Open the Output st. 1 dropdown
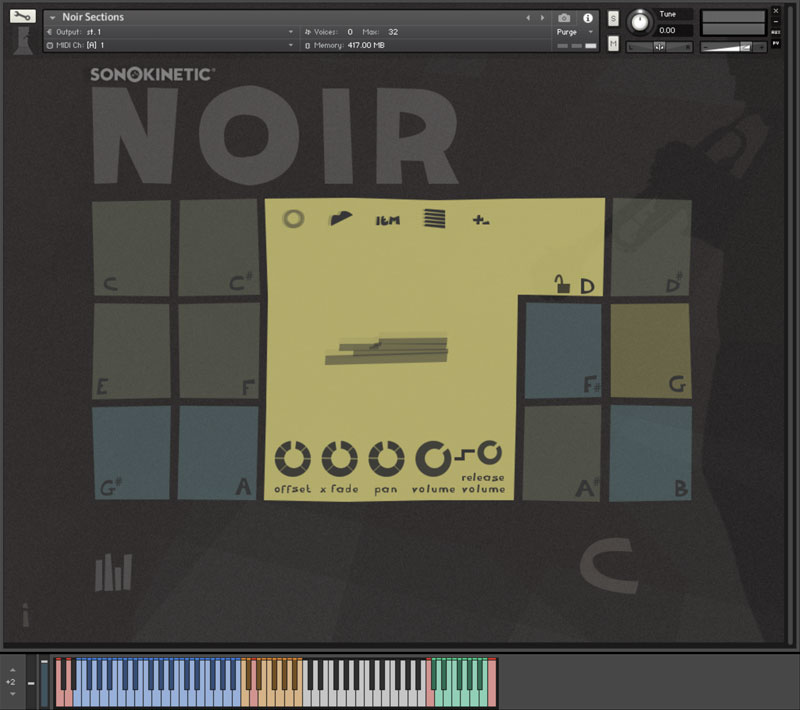The height and width of the screenshot is (710, 800). pyautogui.click(x=170, y=32)
